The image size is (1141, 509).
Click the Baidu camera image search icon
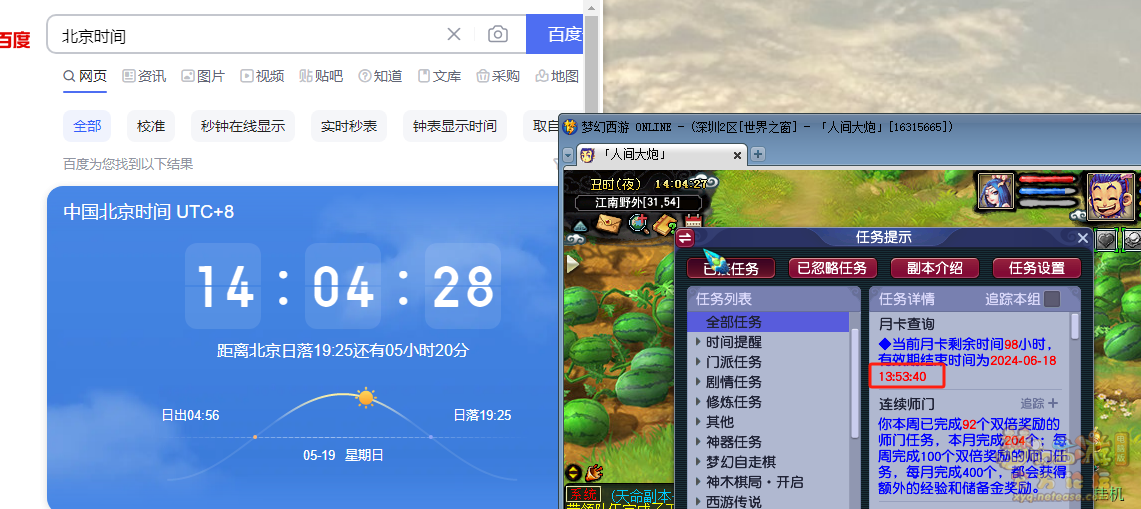coord(498,34)
